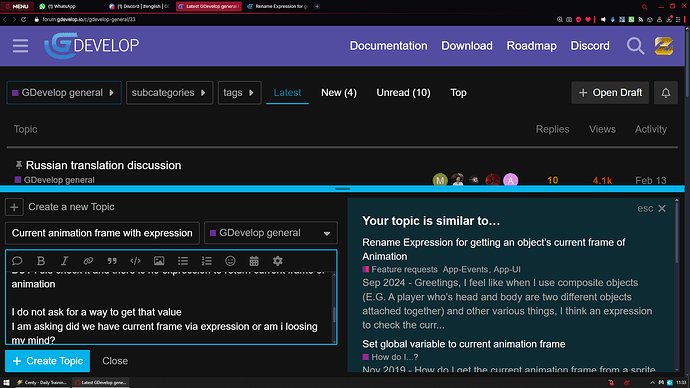Apply blockquote formatting

[x=112, y=261]
